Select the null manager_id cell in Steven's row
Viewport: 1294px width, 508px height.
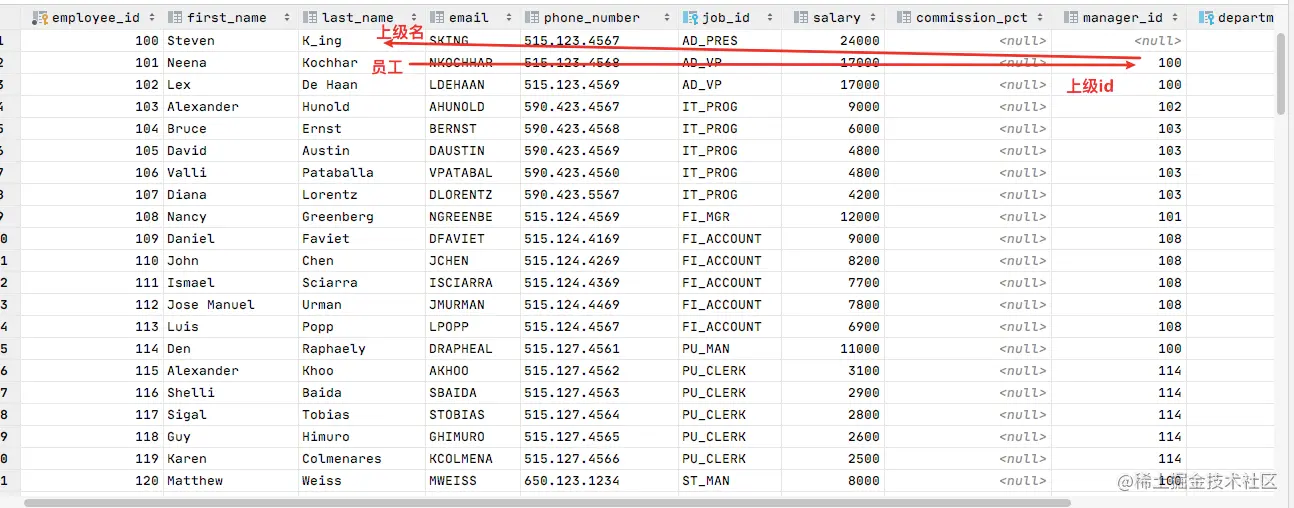pyautogui.click(x=1158, y=41)
